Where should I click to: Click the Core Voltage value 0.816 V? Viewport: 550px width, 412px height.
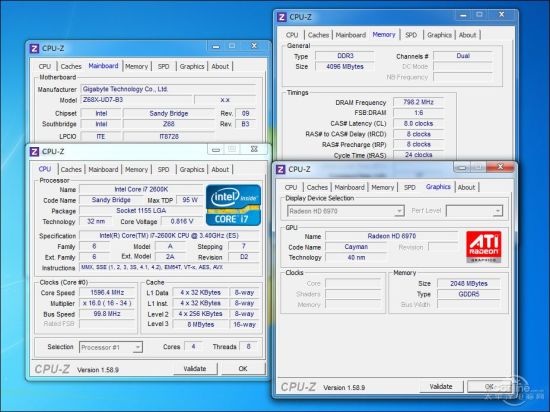182,221
